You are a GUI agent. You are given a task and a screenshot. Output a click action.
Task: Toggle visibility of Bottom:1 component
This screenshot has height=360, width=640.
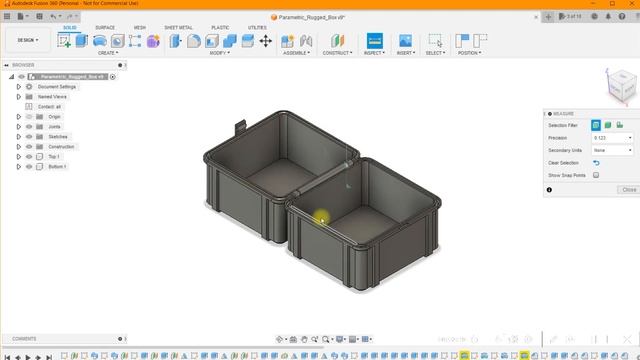pyautogui.click(x=29, y=167)
